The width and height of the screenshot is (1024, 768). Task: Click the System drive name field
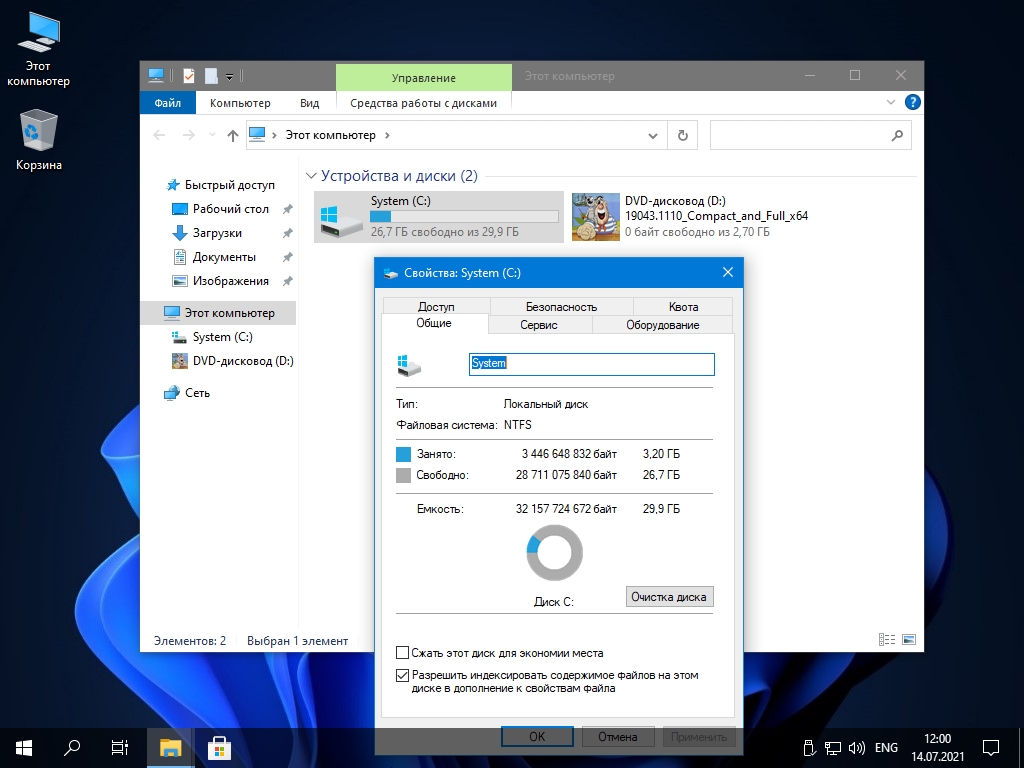591,364
